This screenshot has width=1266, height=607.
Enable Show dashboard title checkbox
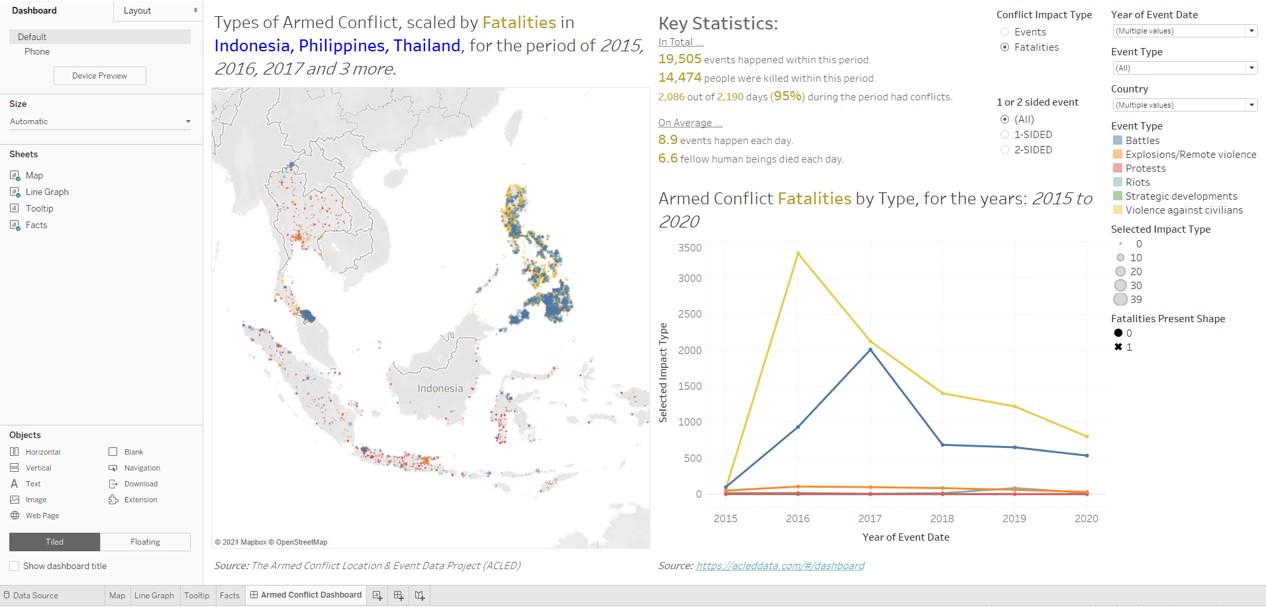tap(14, 566)
